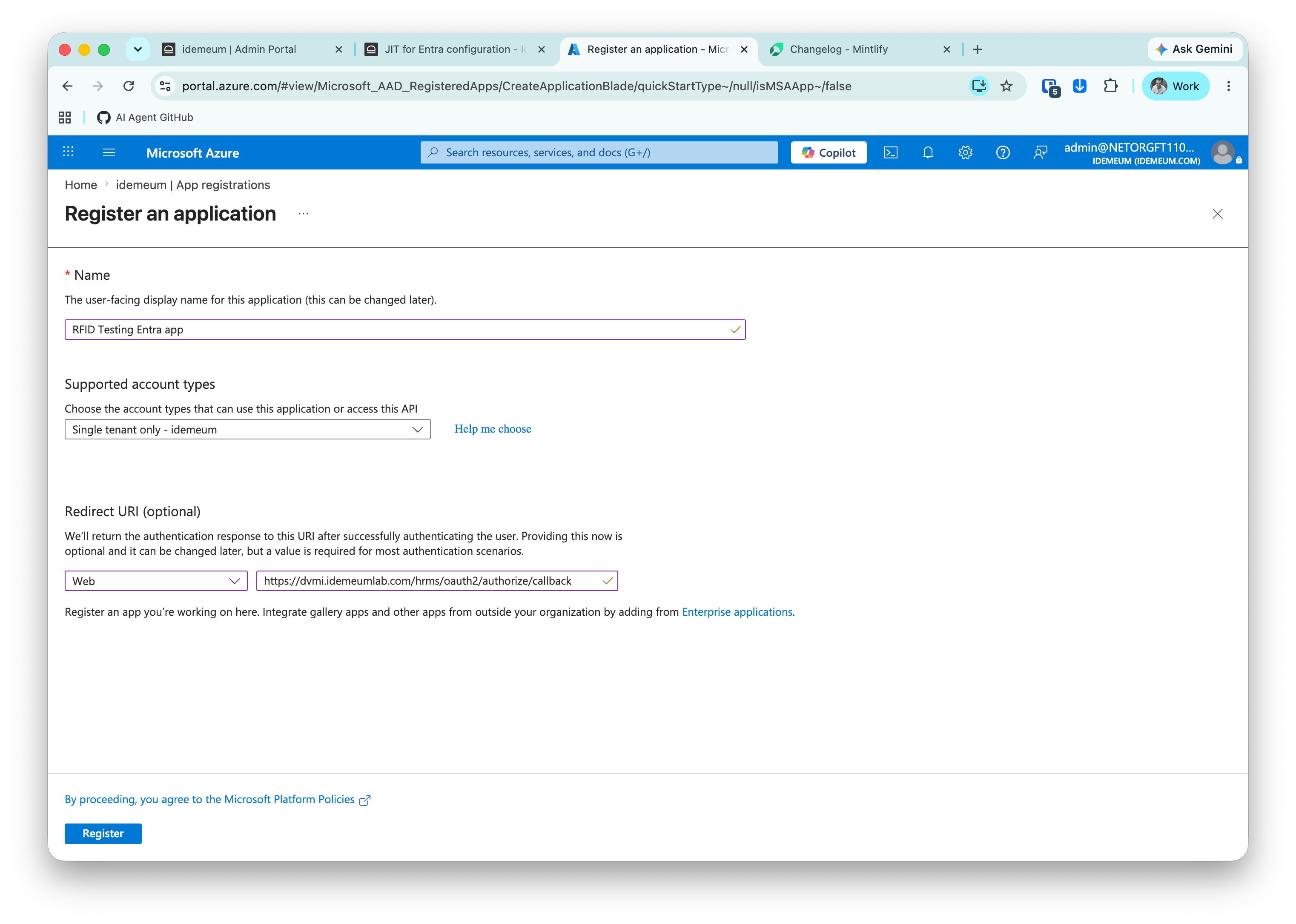
Task: Open Chrome three-dot menu
Action: (x=1228, y=86)
